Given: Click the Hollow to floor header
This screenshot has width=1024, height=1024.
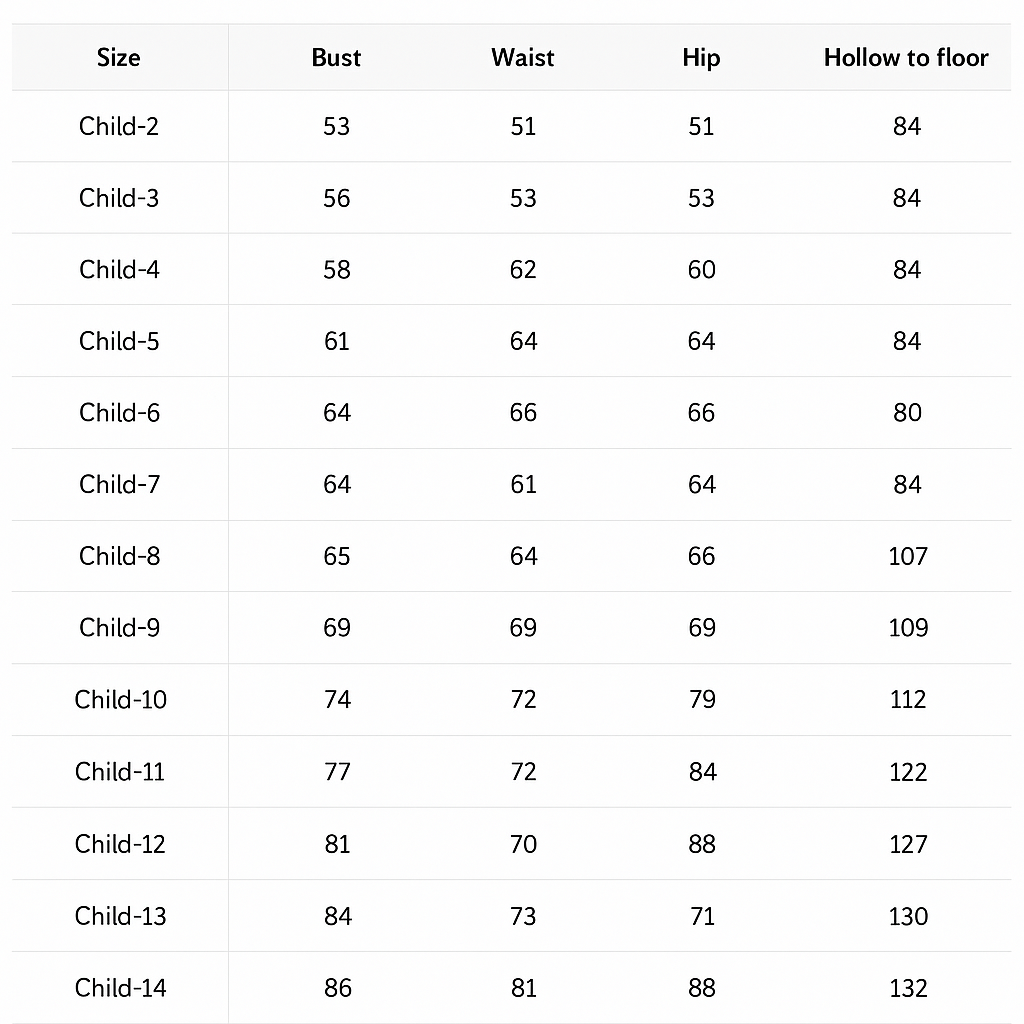Looking at the screenshot, I should coord(906,57).
